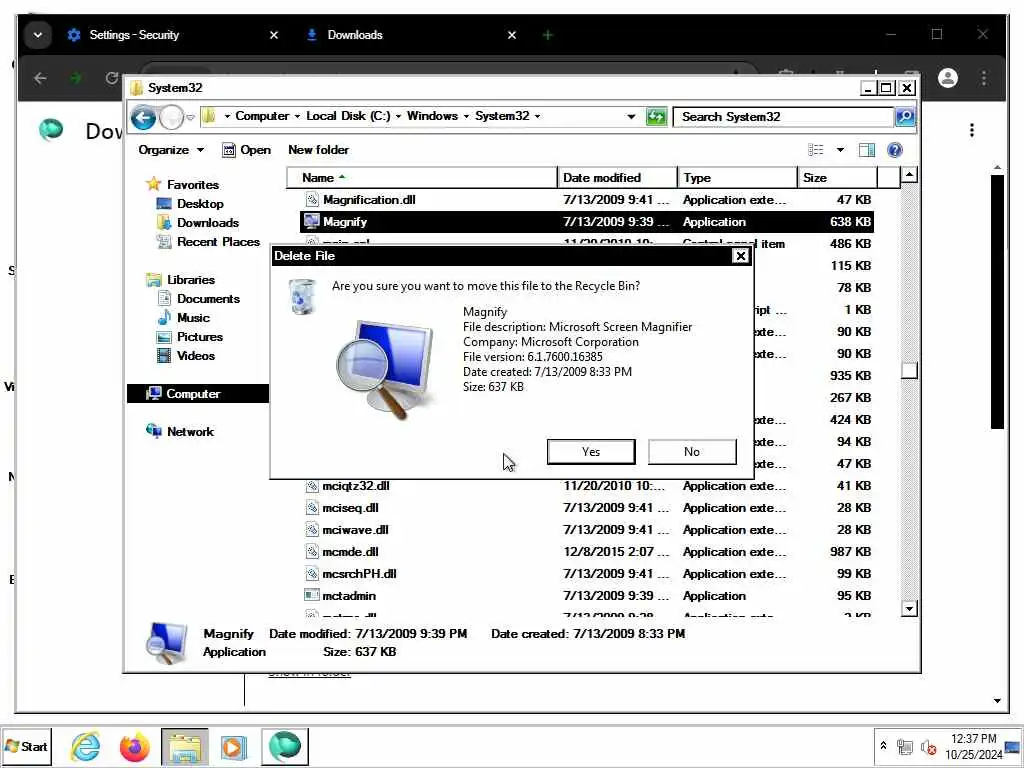Change the view icon in Explorer
1024x768 pixels.
816,150
